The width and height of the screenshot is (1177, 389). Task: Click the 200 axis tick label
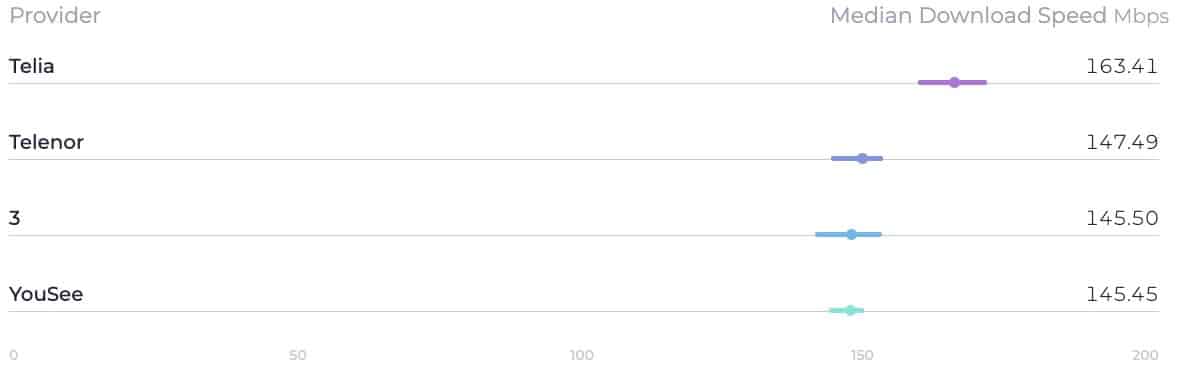[1145, 354]
